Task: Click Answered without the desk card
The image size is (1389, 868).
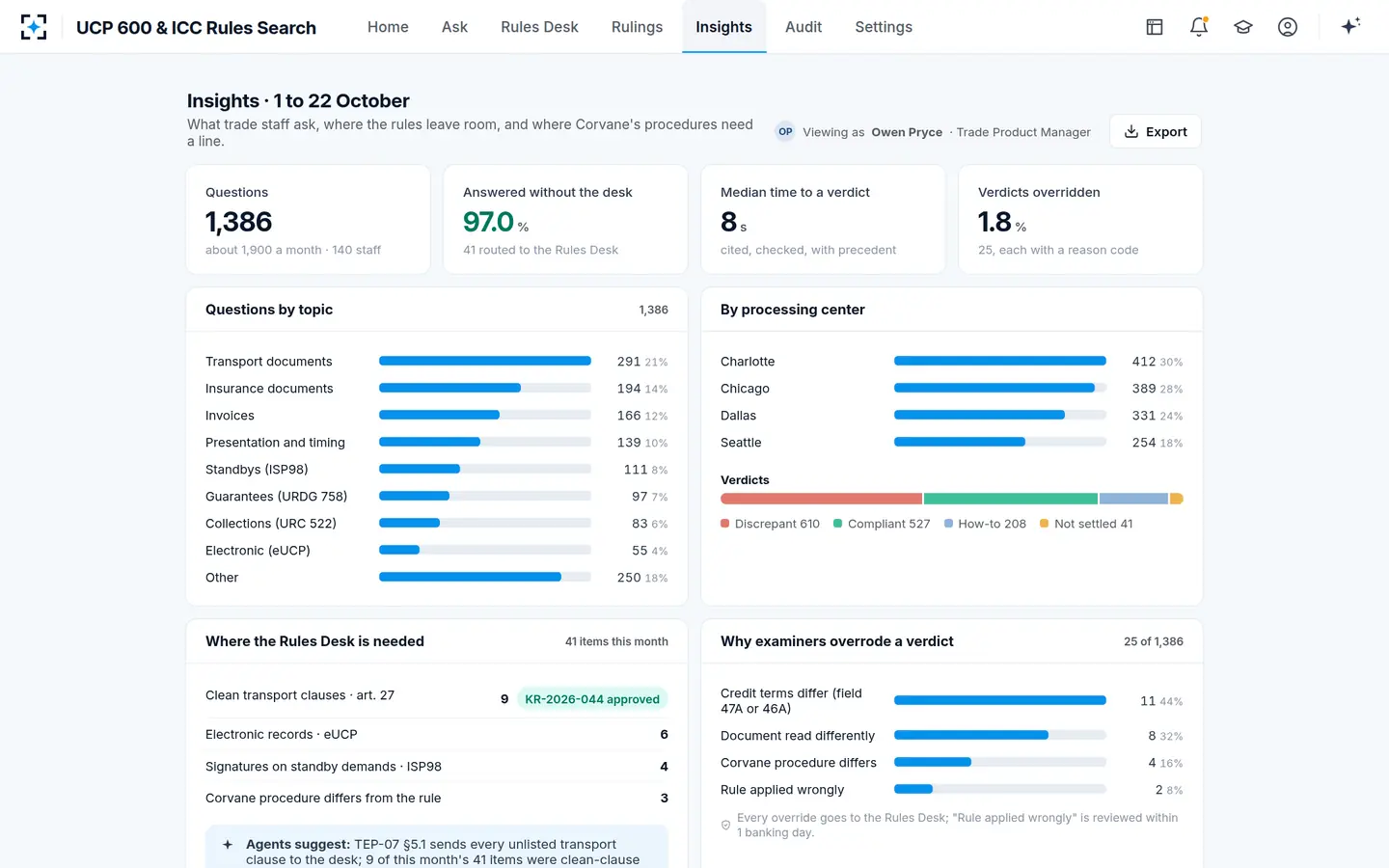Action: [x=565, y=220]
